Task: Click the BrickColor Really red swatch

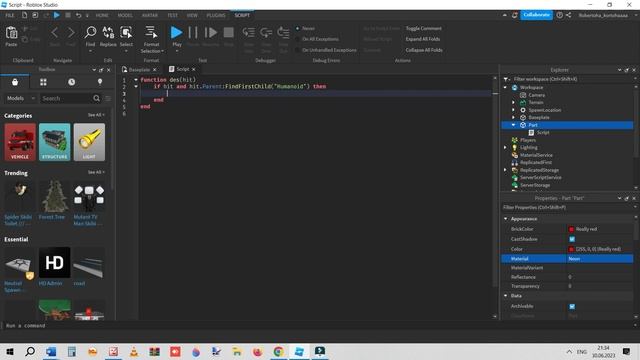Action: pos(571,229)
